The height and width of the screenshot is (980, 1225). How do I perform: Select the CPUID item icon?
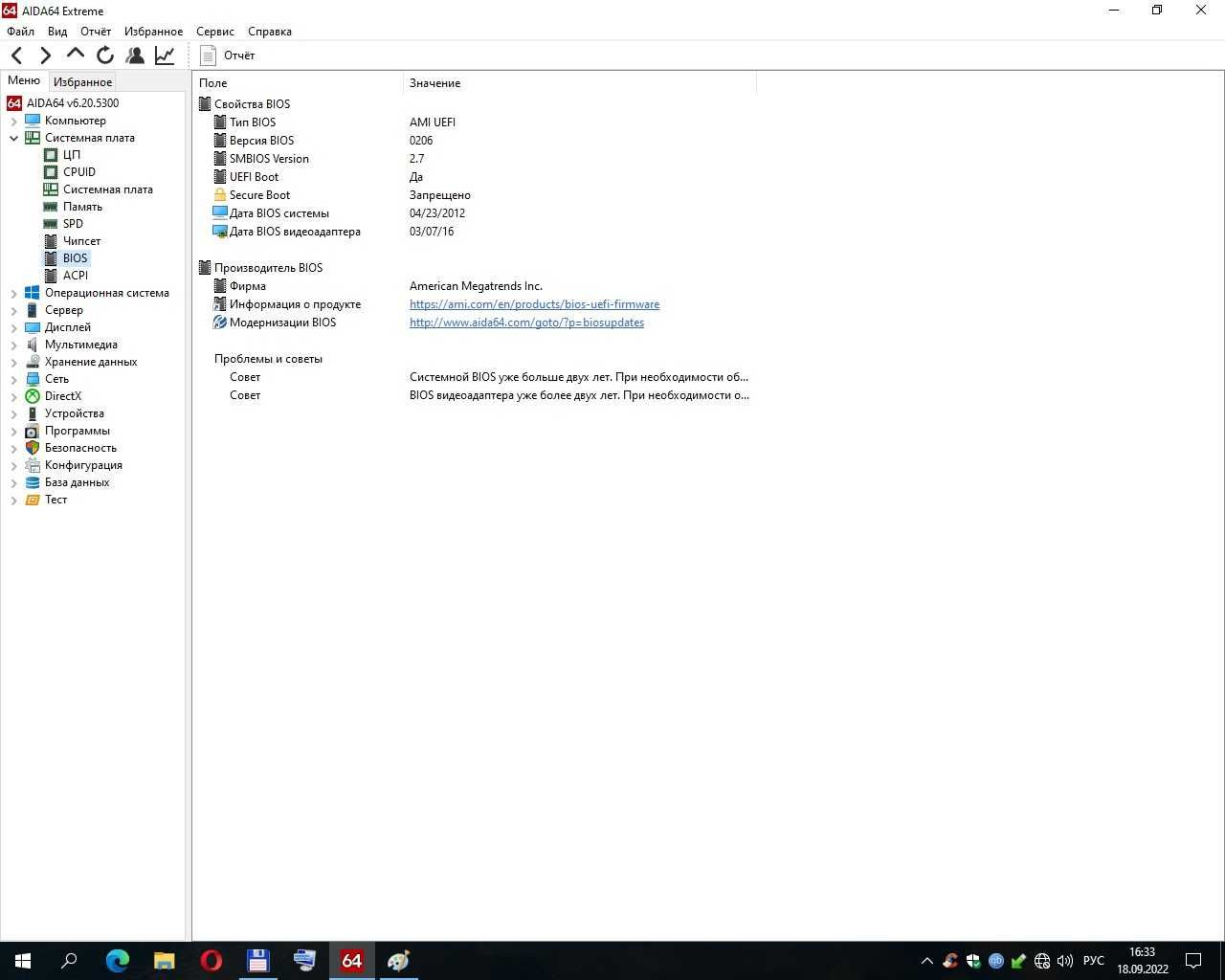tap(51, 172)
